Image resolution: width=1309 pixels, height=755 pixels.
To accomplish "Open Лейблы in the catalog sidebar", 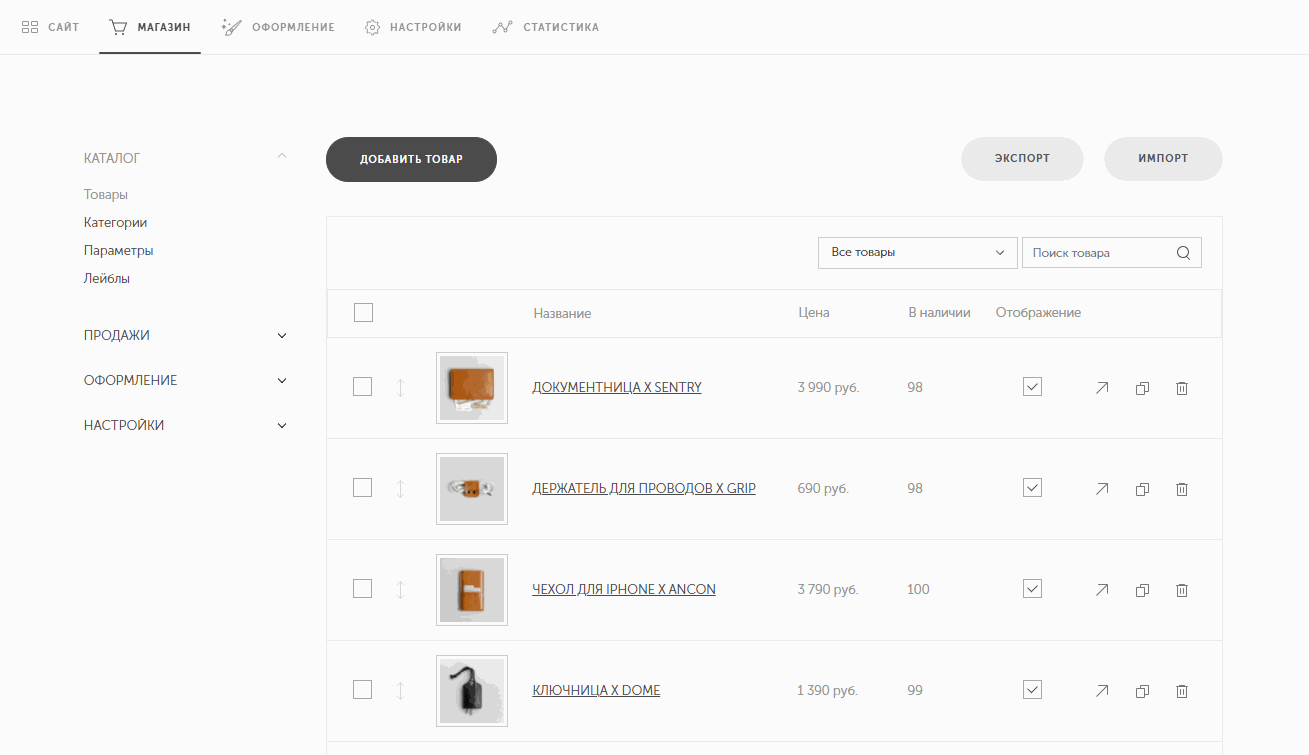I will pyautogui.click(x=107, y=279).
